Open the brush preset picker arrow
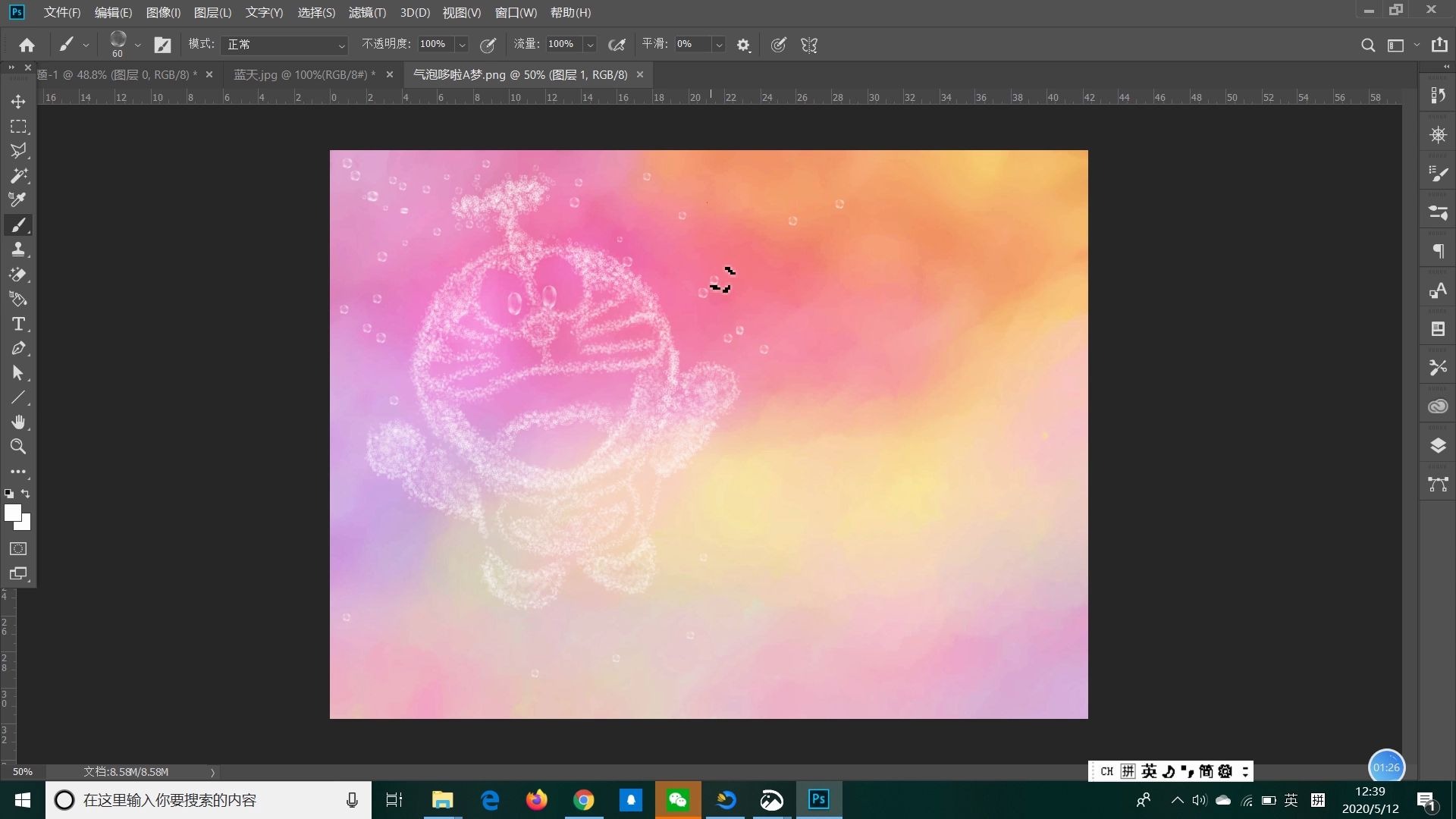The width and height of the screenshot is (1456, 819). point(137,45)
